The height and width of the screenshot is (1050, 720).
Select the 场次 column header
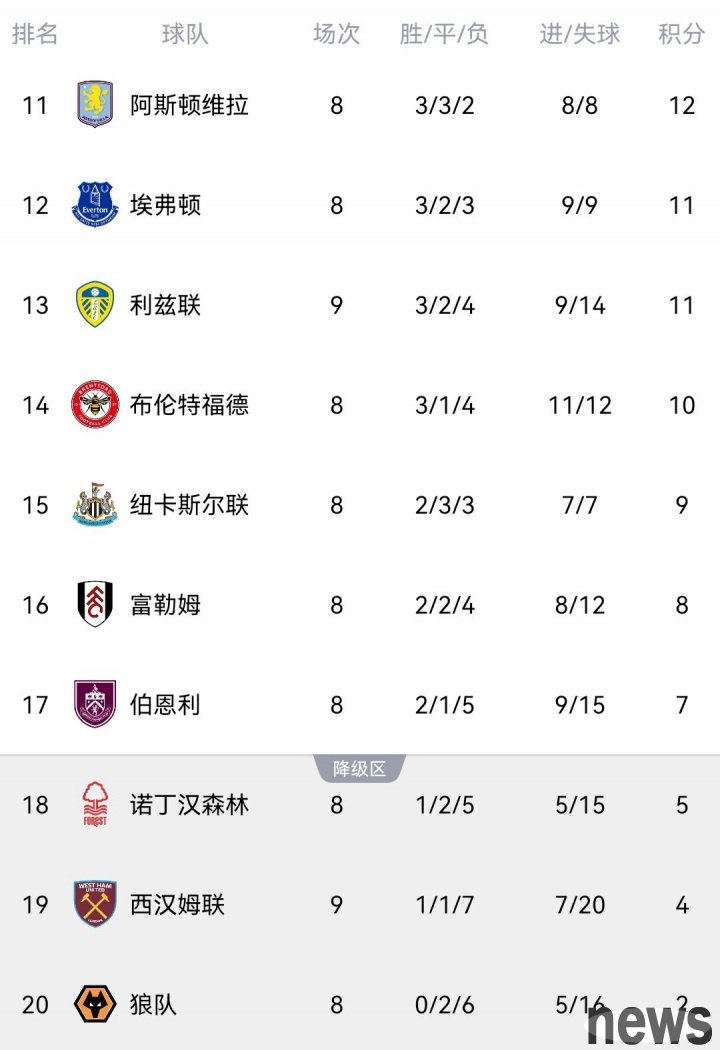336,34
